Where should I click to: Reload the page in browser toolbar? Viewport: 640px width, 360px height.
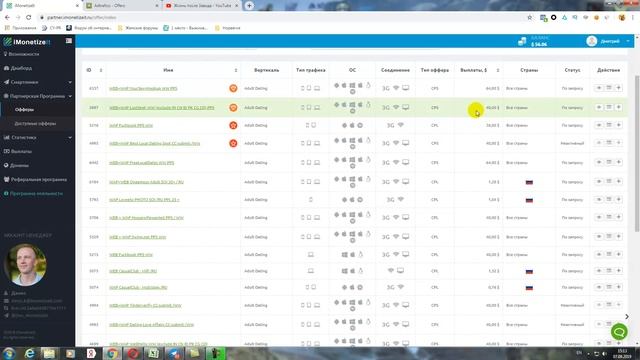(x=29, y=18)
